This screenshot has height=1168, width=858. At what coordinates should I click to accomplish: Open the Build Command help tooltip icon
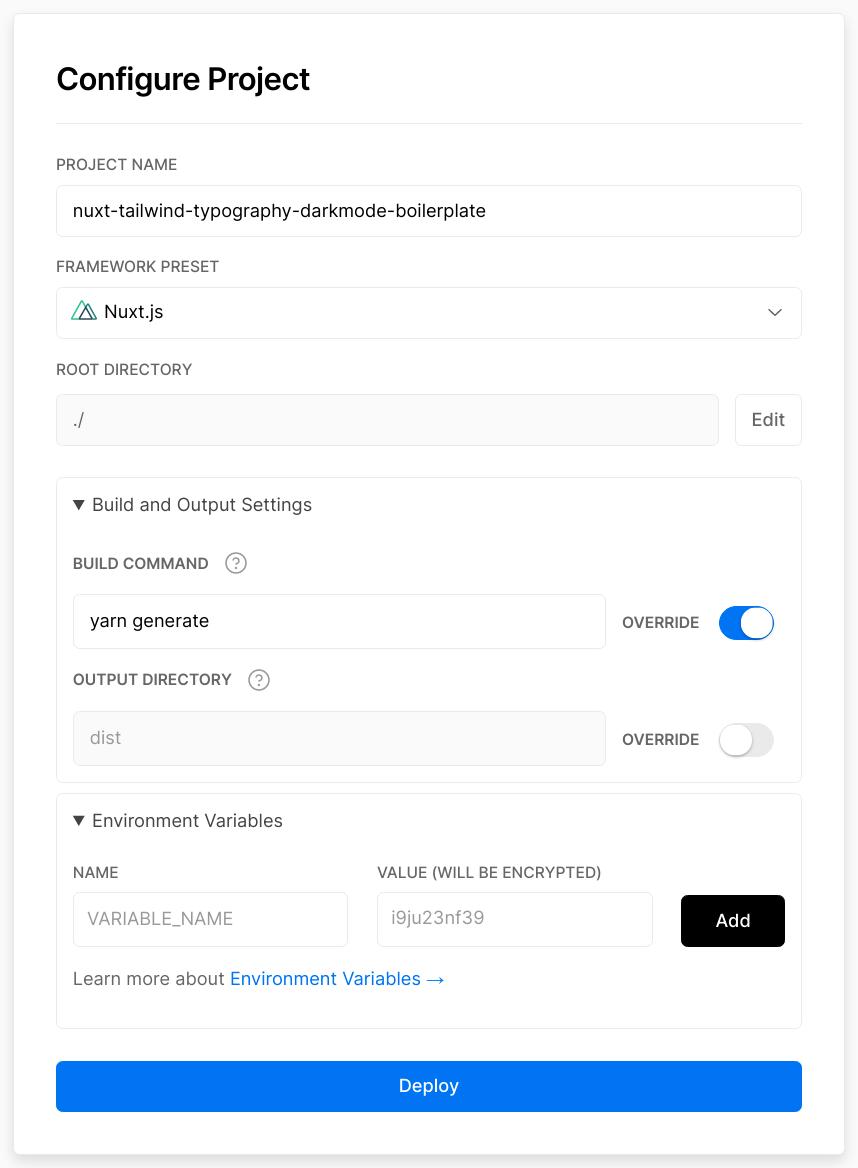(236, 563)
